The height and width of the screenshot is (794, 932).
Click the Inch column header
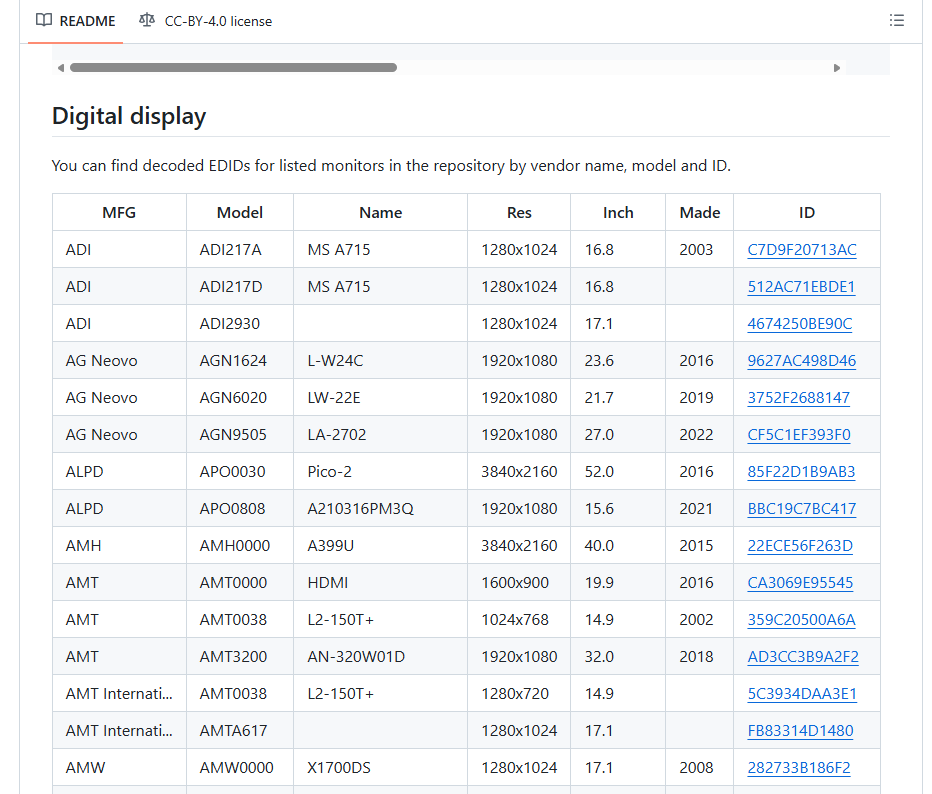[618, 212]
